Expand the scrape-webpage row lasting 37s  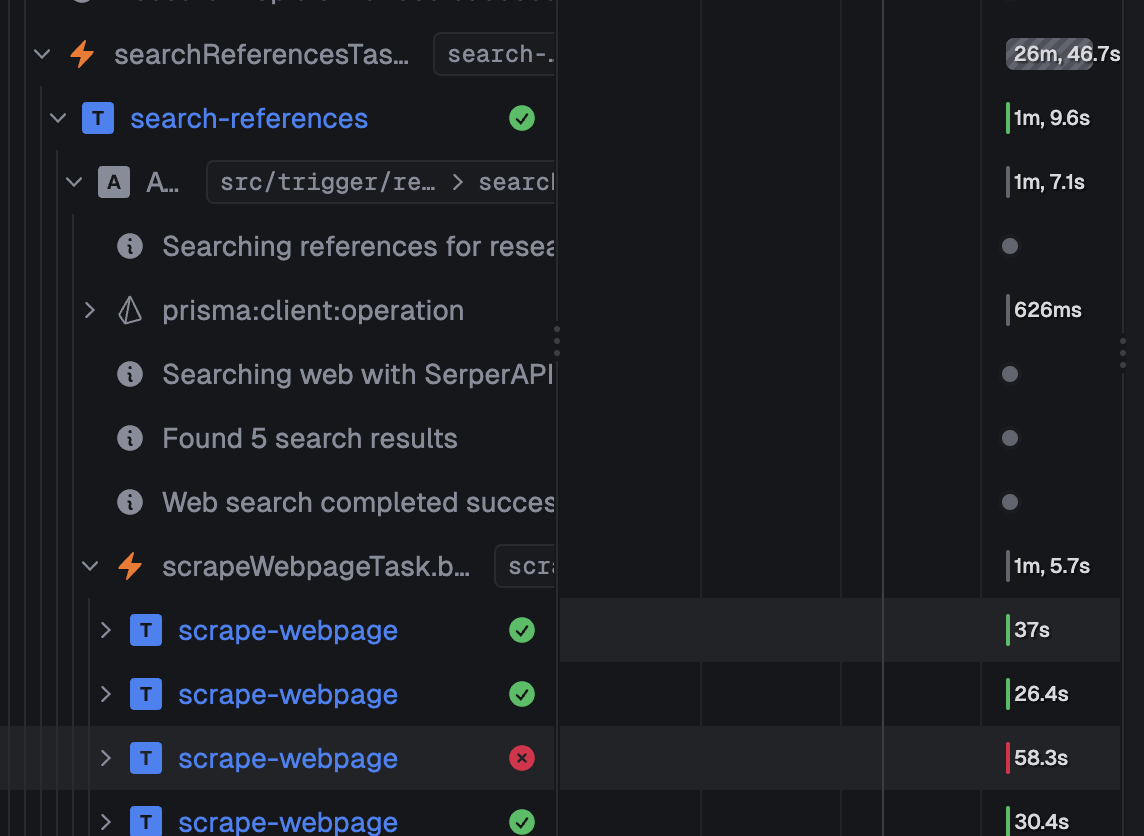[x=106, y=630]
